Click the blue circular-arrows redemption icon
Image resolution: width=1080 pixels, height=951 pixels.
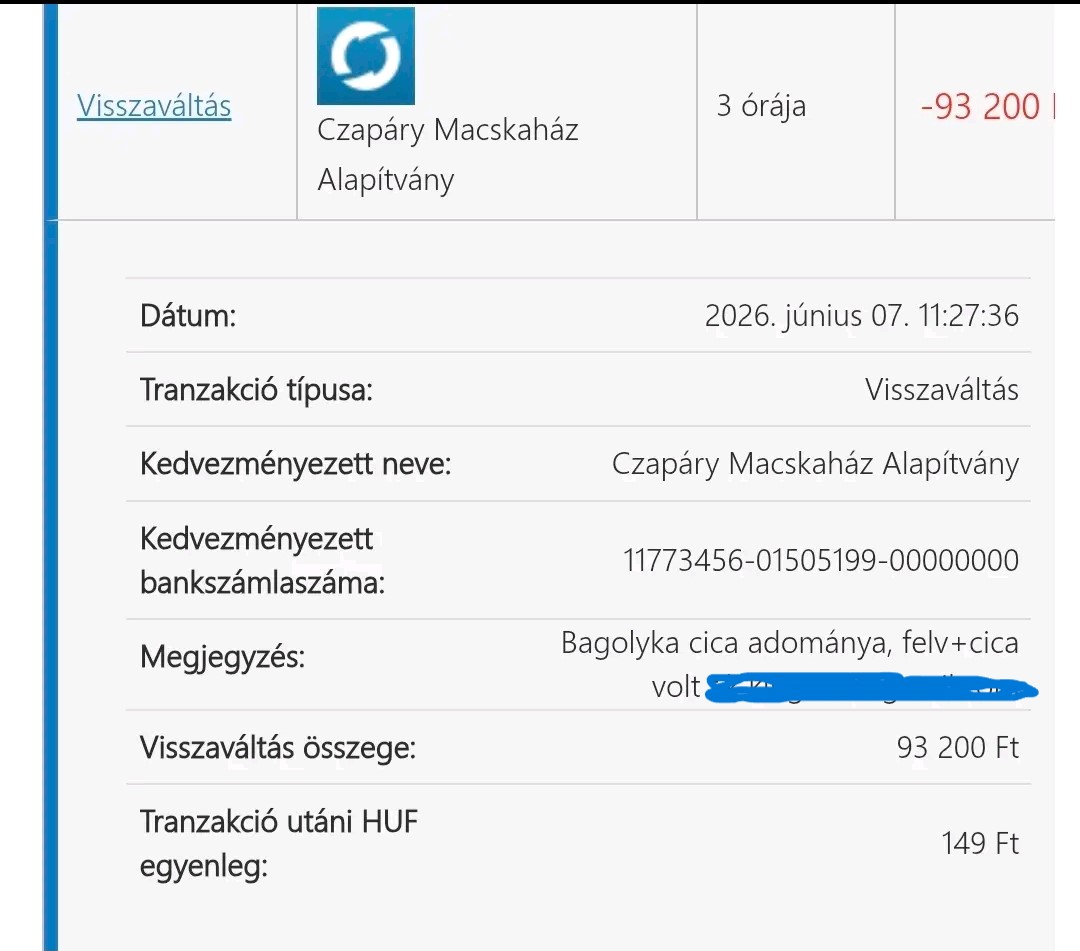pos(366,56)
